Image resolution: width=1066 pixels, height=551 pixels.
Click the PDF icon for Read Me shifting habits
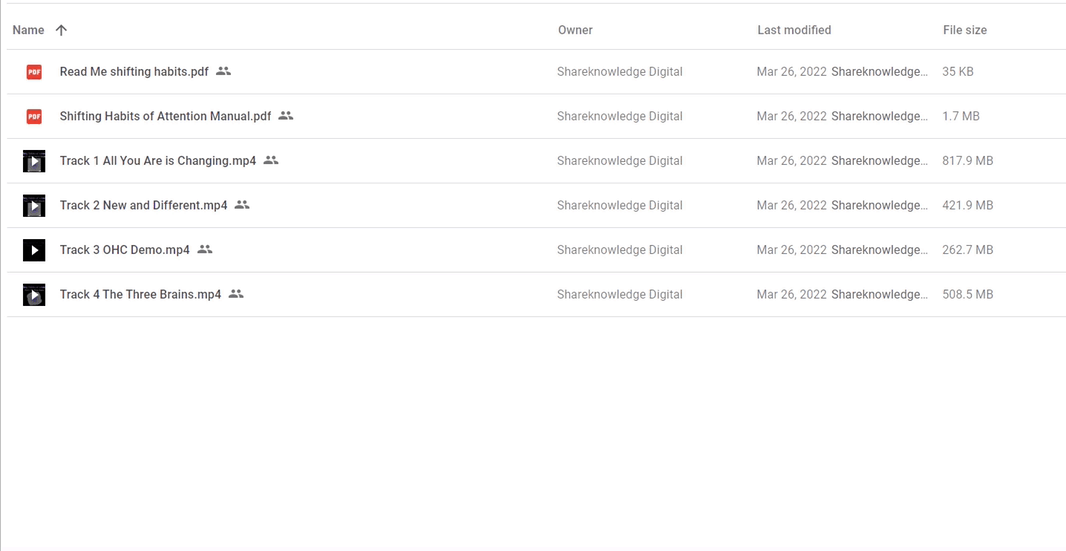coord(34,71)
